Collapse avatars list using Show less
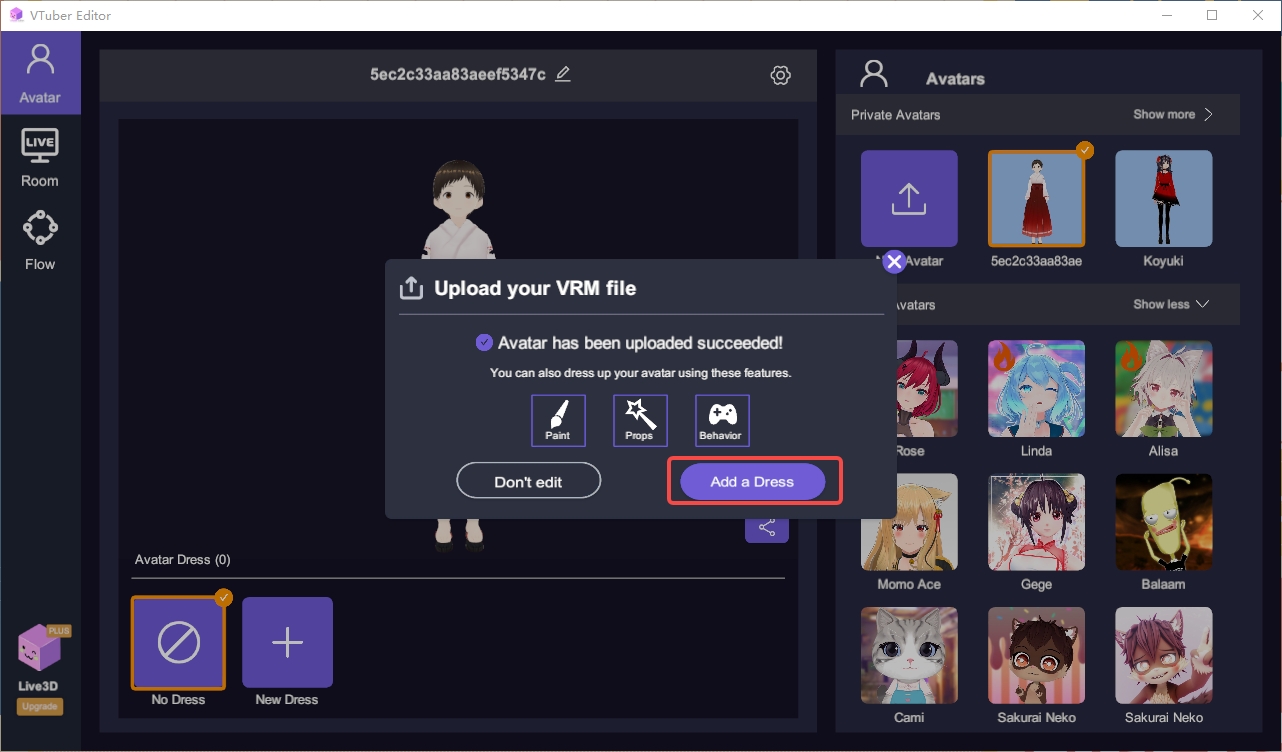The height and width of the screenshot is (752, 1282). tap(1168, 304)
